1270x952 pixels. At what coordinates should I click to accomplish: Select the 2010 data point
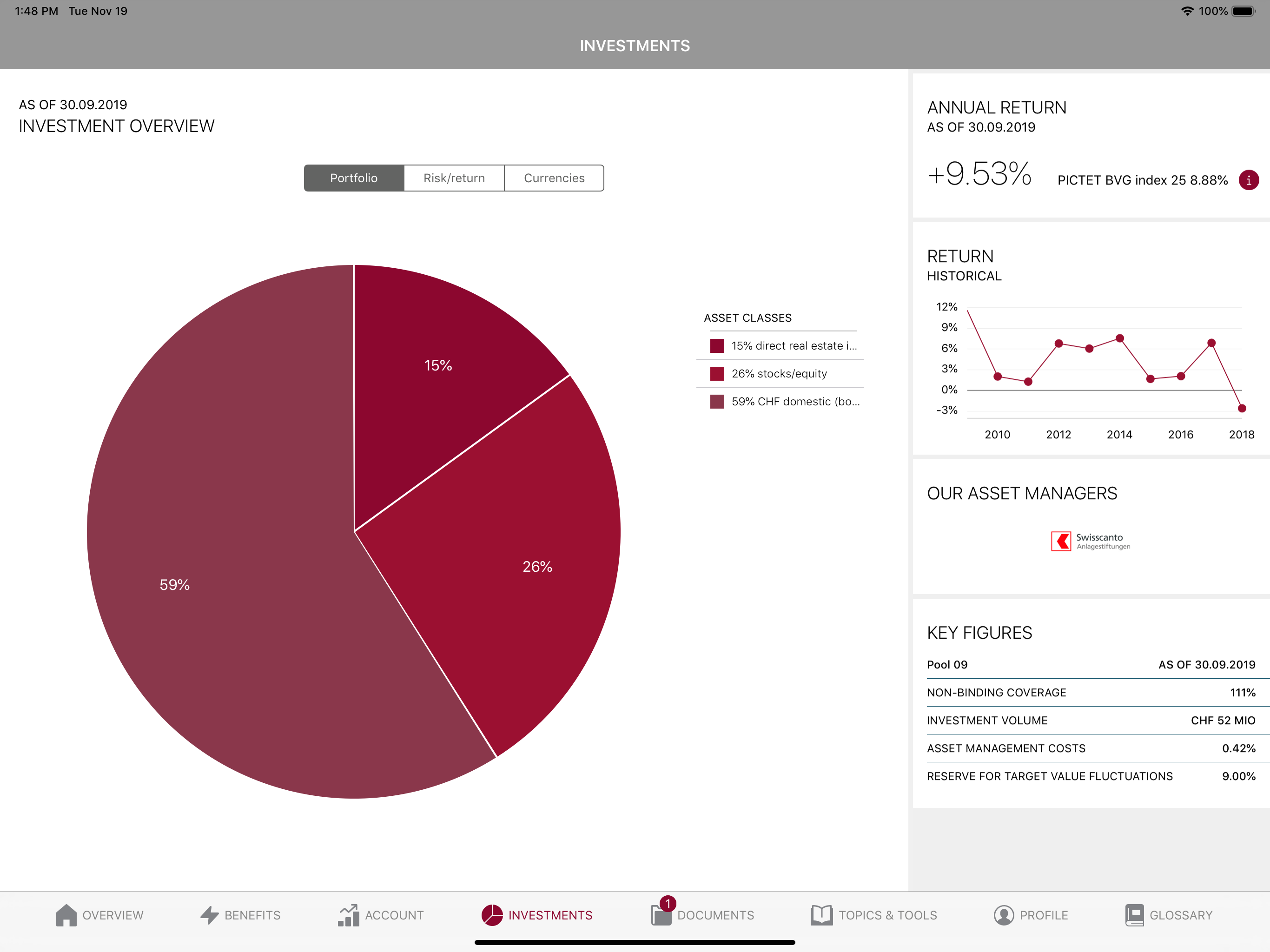(998, 377)
